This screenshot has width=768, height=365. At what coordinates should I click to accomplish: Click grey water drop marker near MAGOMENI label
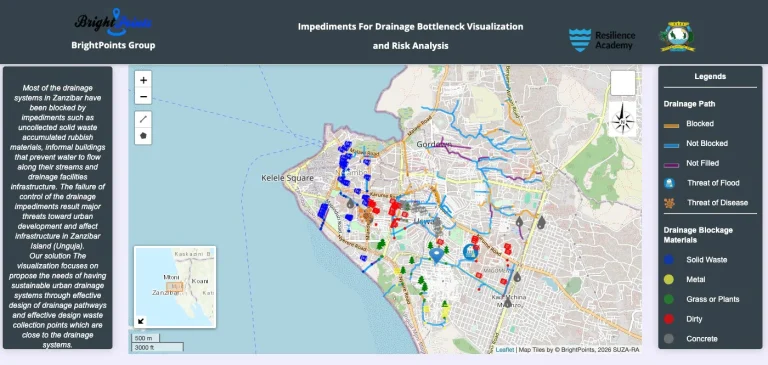517,277
